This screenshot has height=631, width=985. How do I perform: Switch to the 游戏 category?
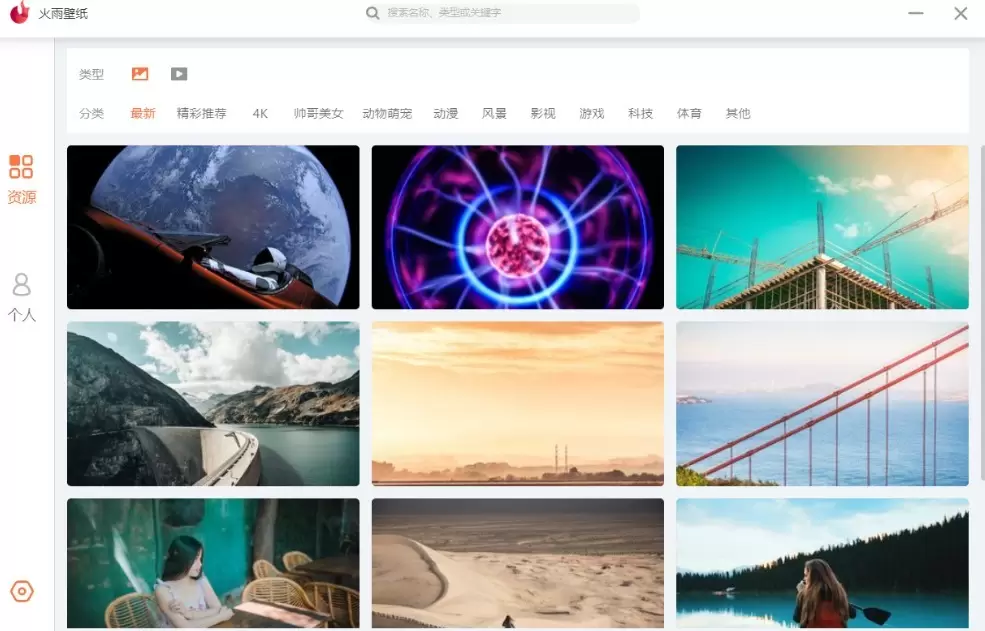(591, 114)
